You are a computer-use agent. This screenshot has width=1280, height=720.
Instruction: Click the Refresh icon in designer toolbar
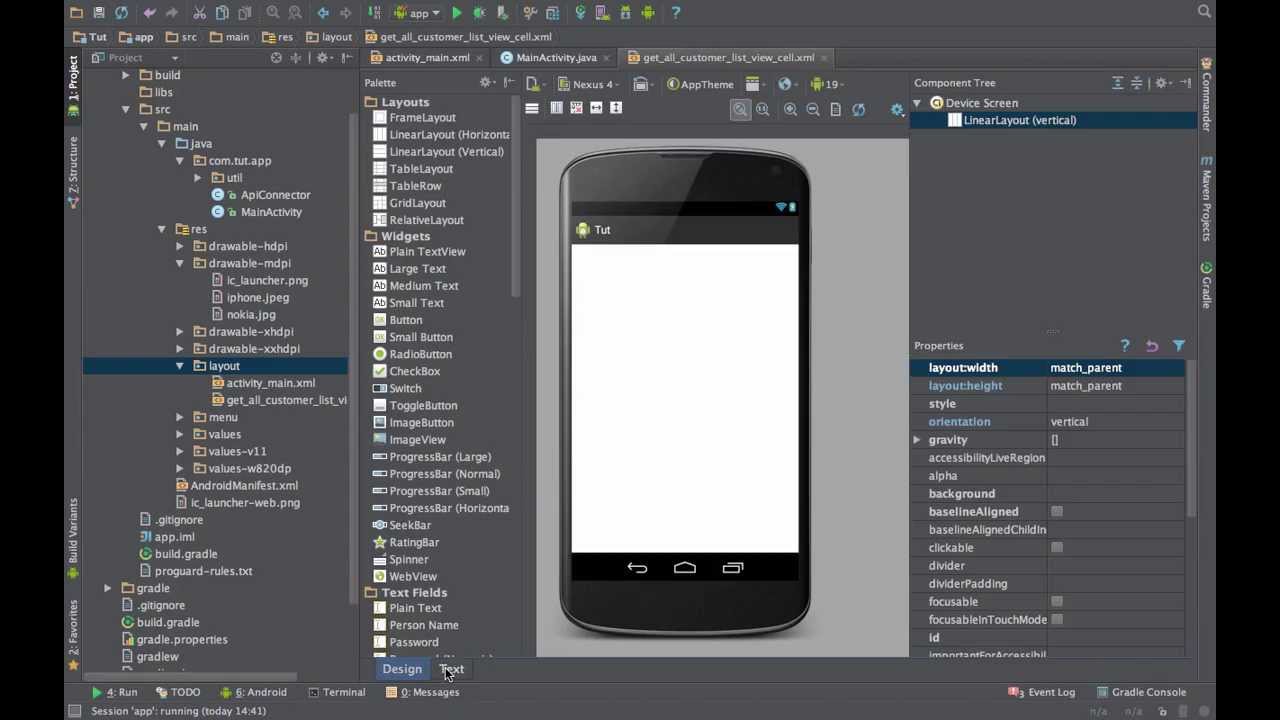pos(858,109)
